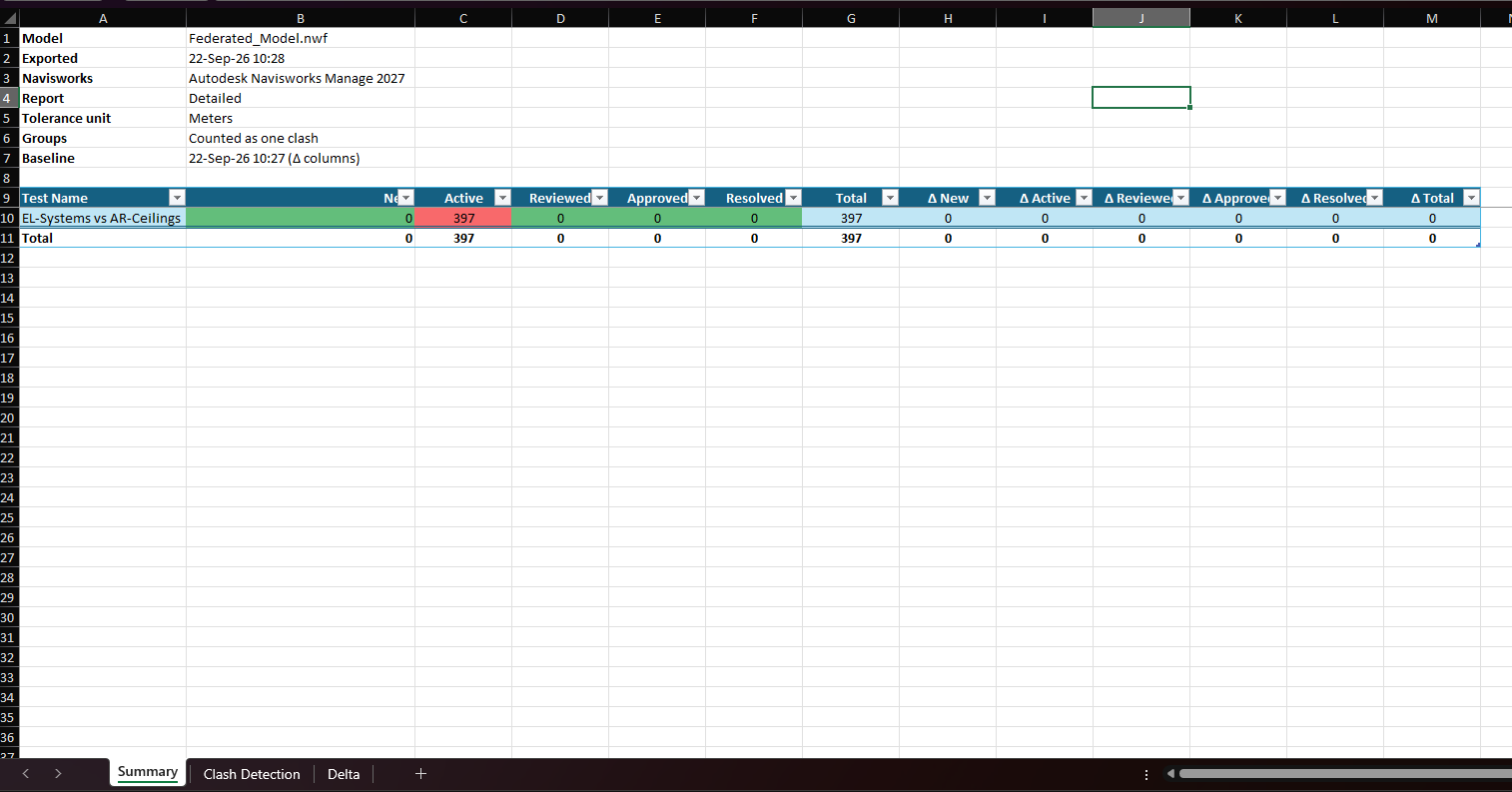This screenshot has height=792, width=1512.
Task: Select column G header
Action: tap(851, 18)
